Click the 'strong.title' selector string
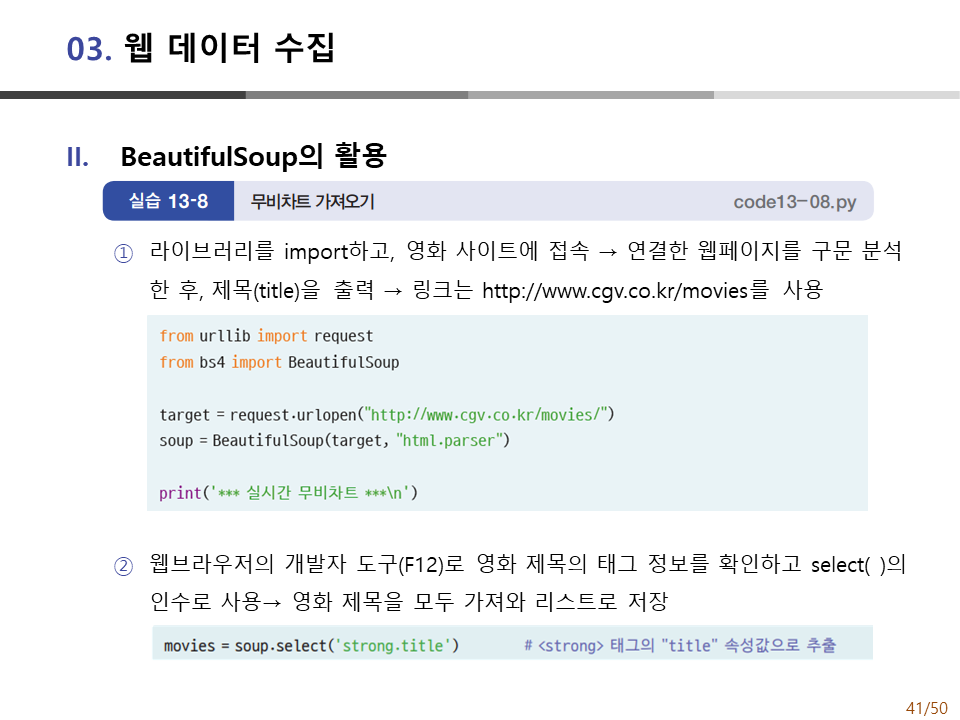Screen dimensions: 960x720 click(x=393, y=645)
